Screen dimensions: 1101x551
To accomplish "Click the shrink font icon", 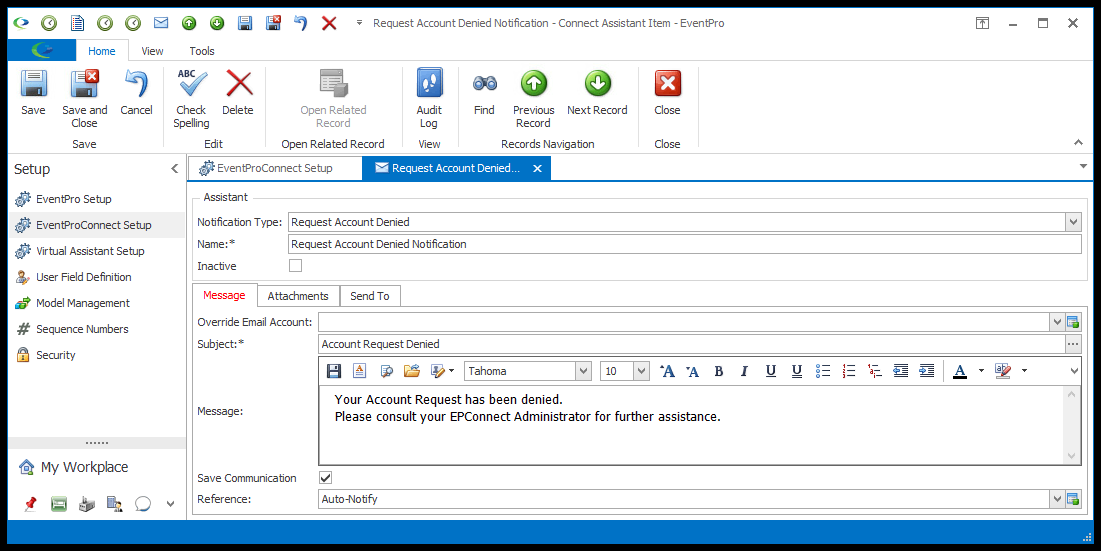I will pyautogui.click(x=692, y=371).
